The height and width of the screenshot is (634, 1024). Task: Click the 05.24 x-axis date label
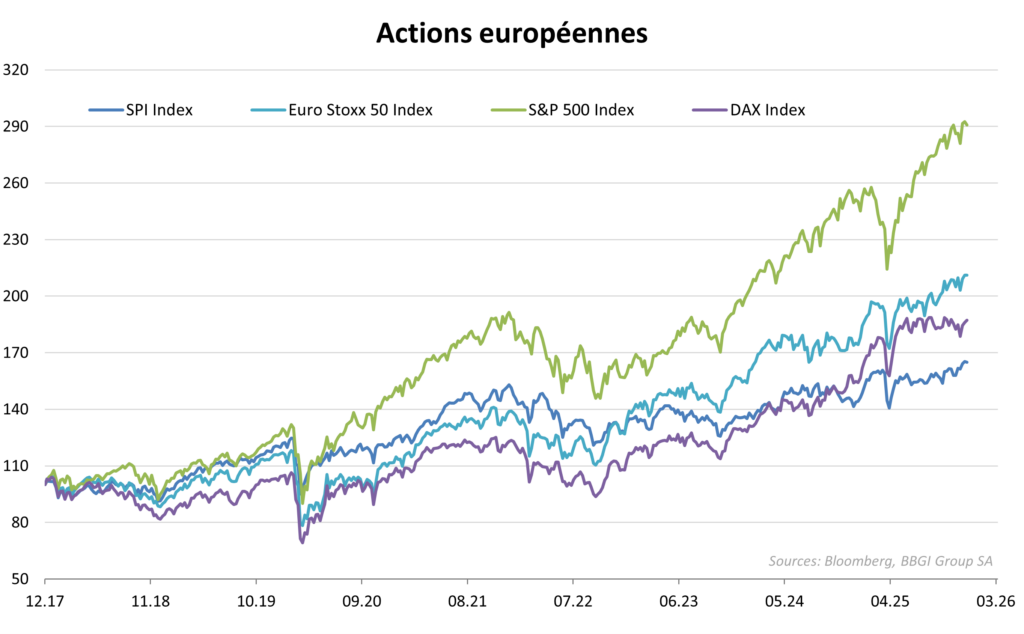pyautogui.click(x=784, y=604)
